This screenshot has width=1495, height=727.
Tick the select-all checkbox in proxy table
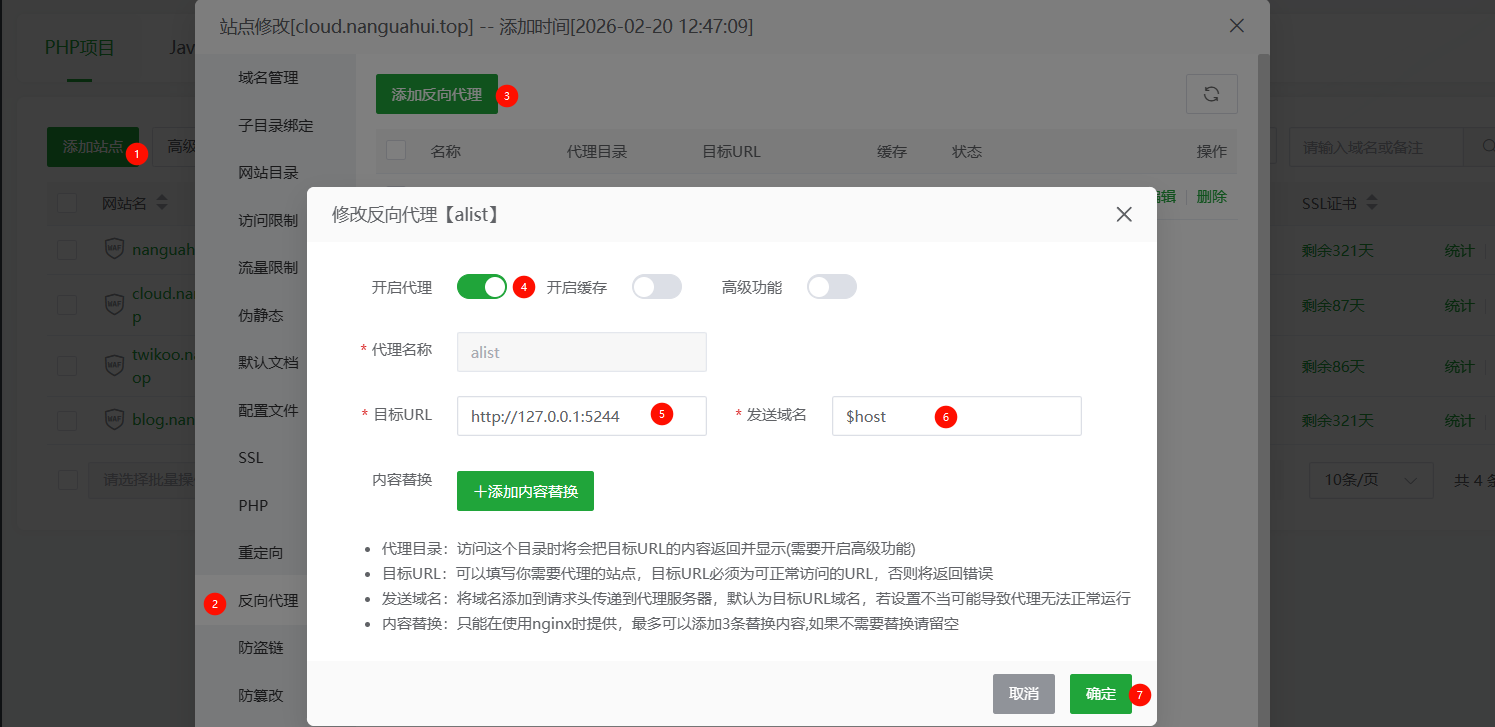(396, 151)
